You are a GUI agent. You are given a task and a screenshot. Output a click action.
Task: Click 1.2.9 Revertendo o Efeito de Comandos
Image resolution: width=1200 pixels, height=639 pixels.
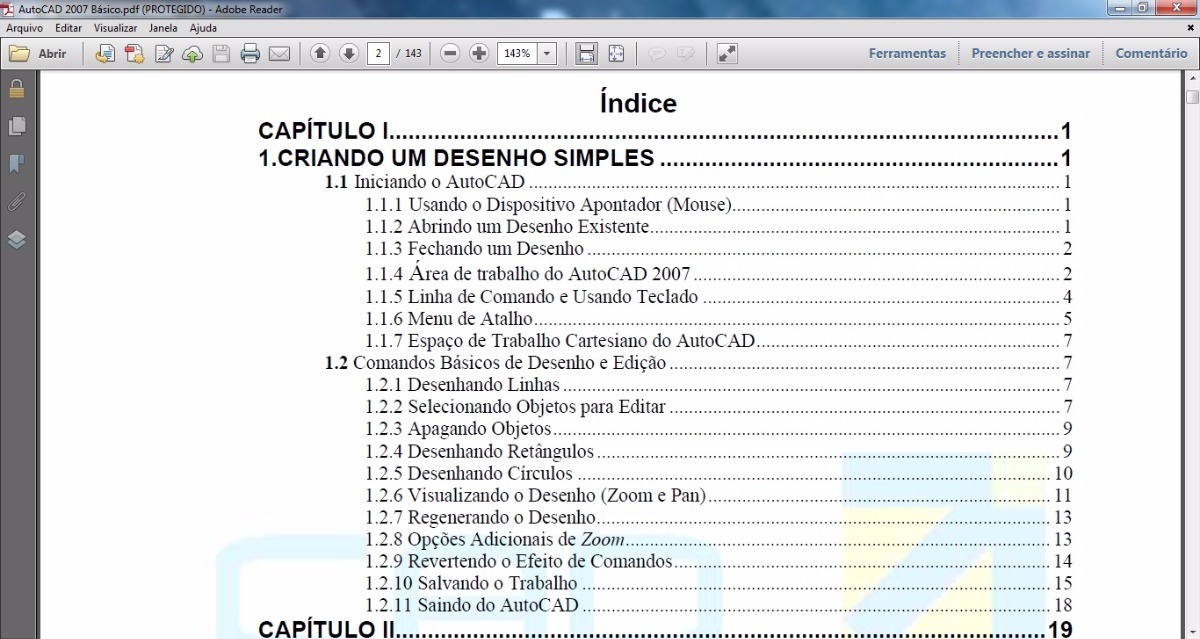719,562
